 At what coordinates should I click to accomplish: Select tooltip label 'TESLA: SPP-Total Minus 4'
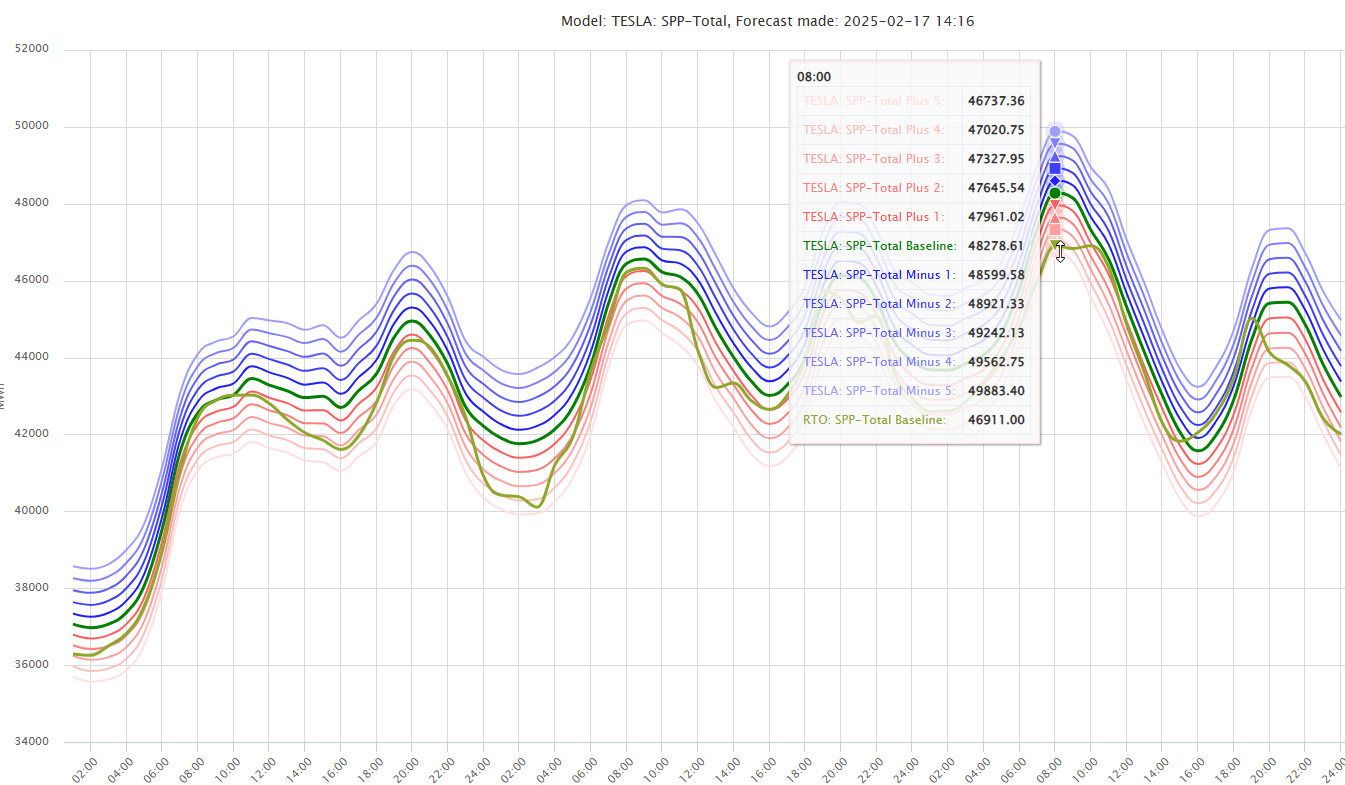pos(878,362)
